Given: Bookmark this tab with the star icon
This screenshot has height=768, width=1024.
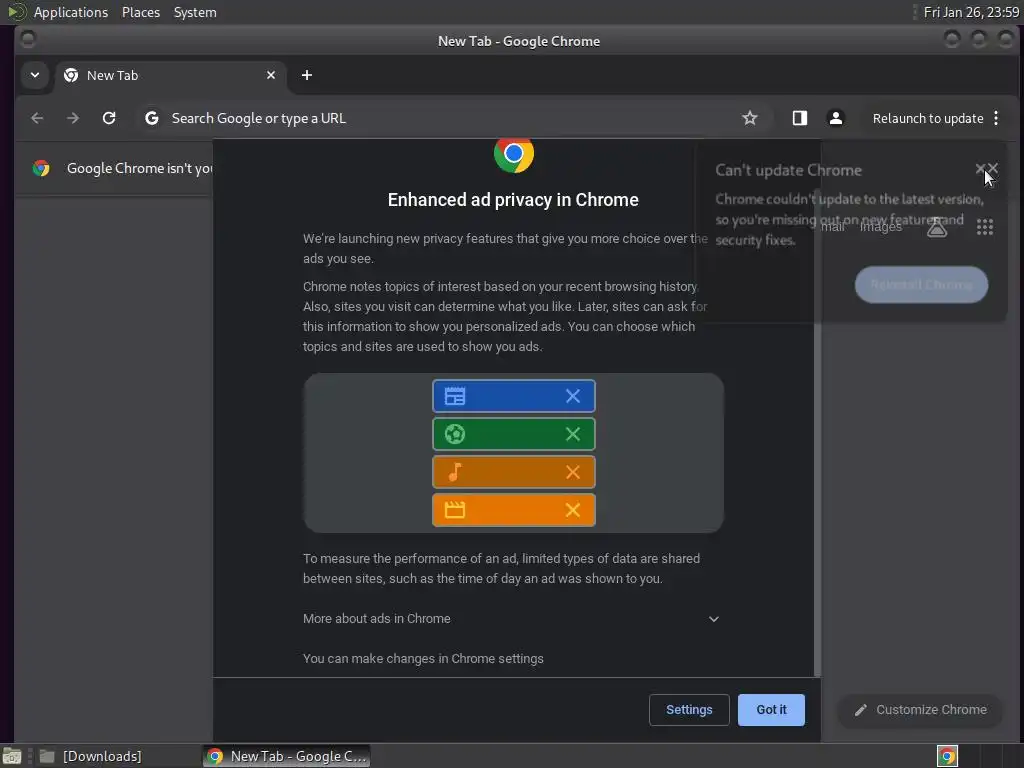Looking at the screenshot, I should [x=750, y=118].
